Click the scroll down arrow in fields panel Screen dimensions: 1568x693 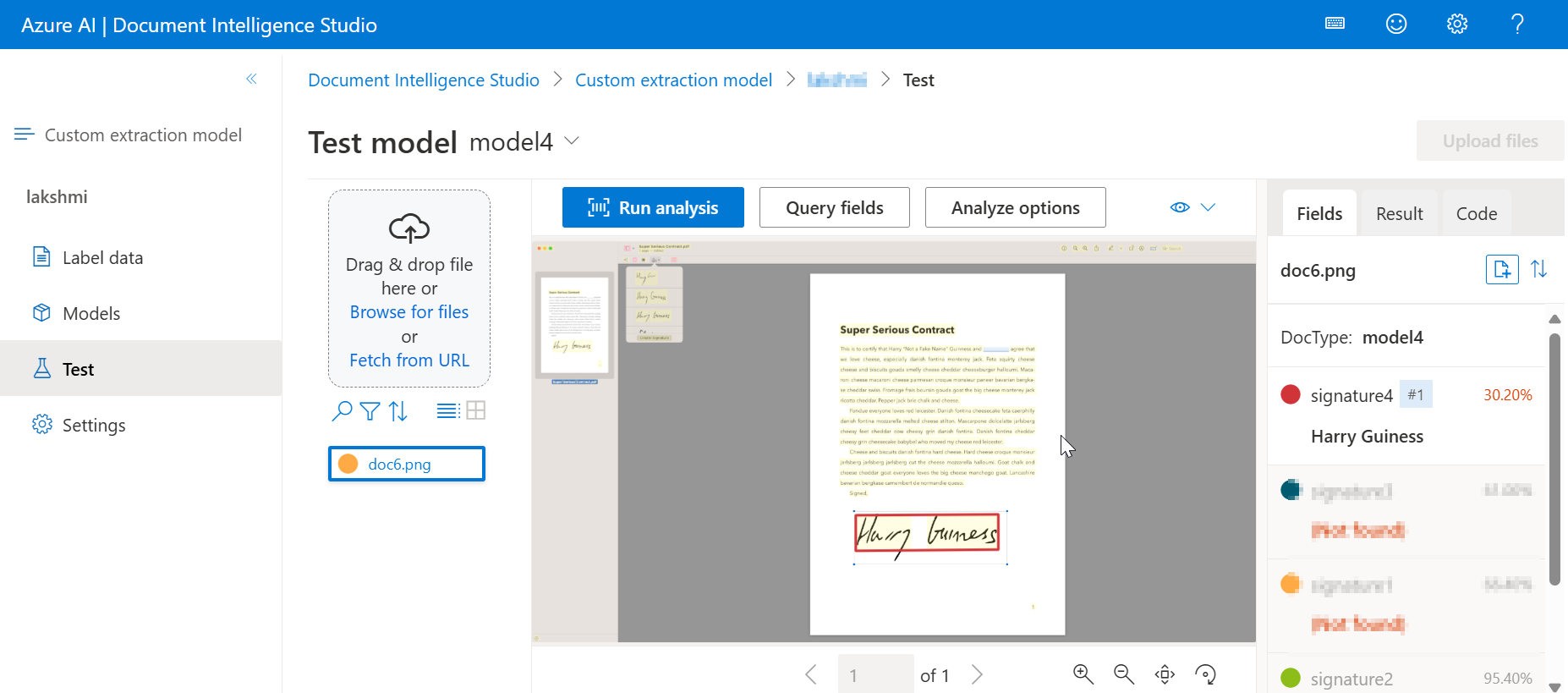pyautogui.click(x=1554, y=686)
